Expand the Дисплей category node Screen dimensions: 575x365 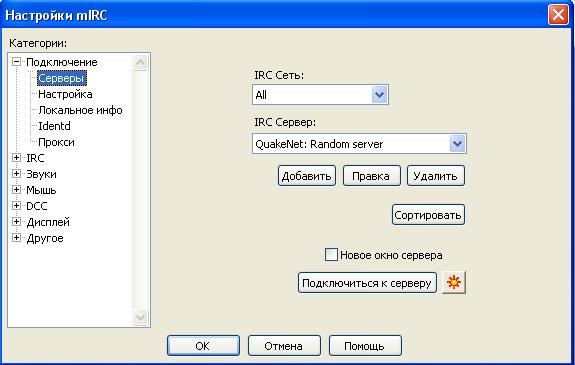pyautogui.click(x=16, y=222)
